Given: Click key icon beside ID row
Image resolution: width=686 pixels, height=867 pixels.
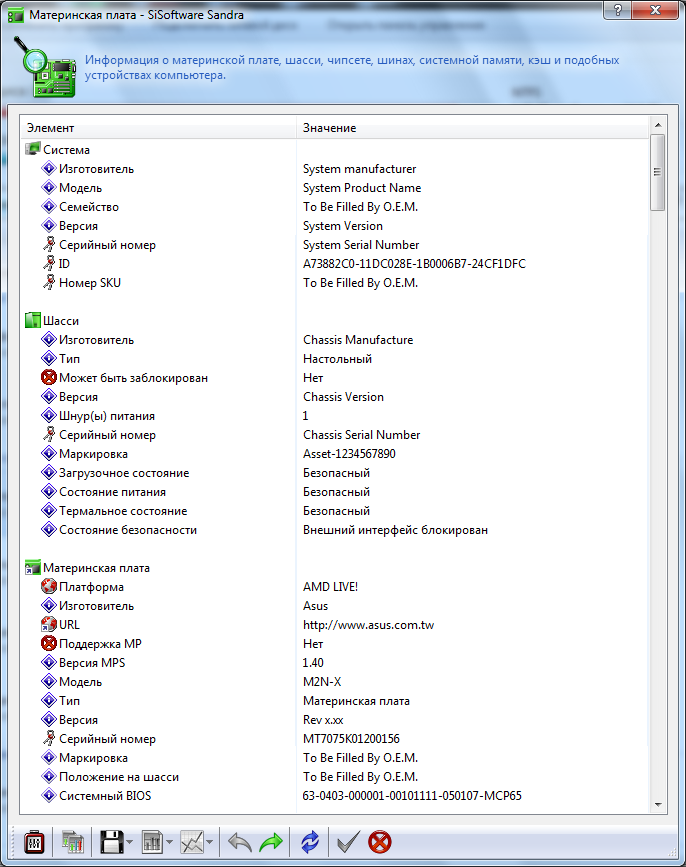Looking at the screenshot, I should [x=49, y=263].
